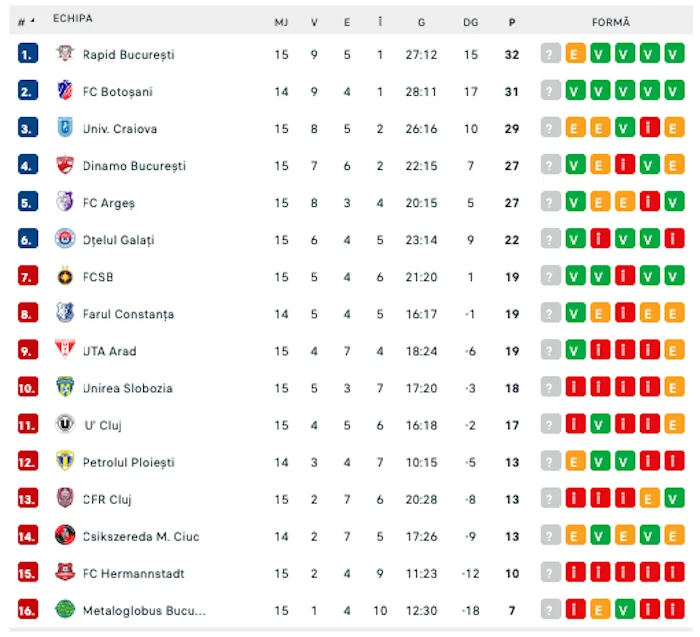Image resolution: width=700 pixels, height=637 pixels.
Task: Open Oțelul Galați team page link
Action: click(118, 240)
